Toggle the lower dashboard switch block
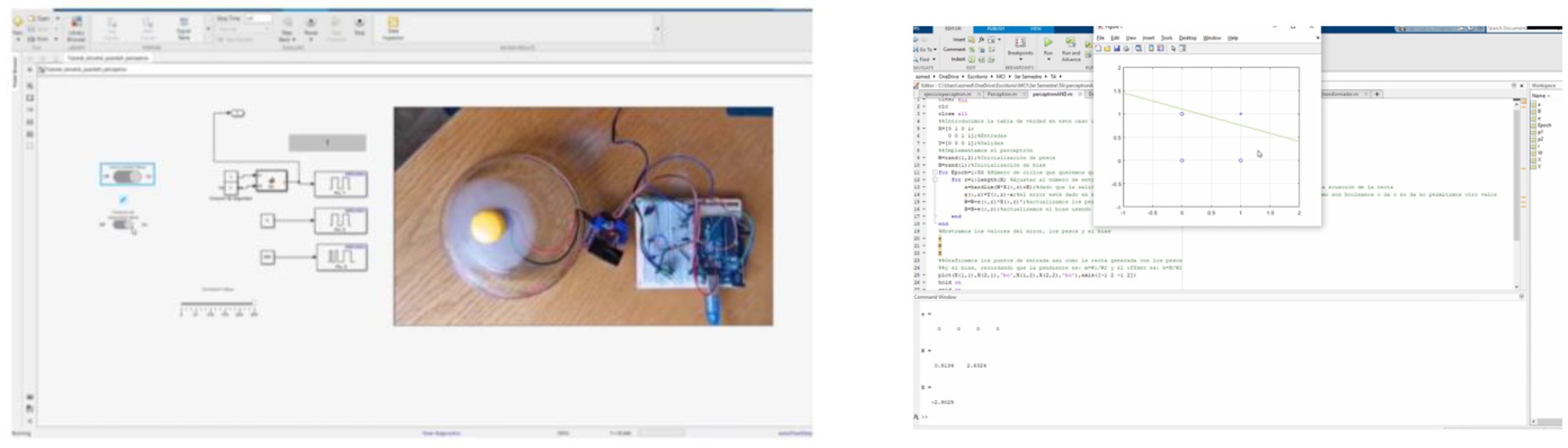Viewport: 1568px width, 448px height. coord(124,223)
